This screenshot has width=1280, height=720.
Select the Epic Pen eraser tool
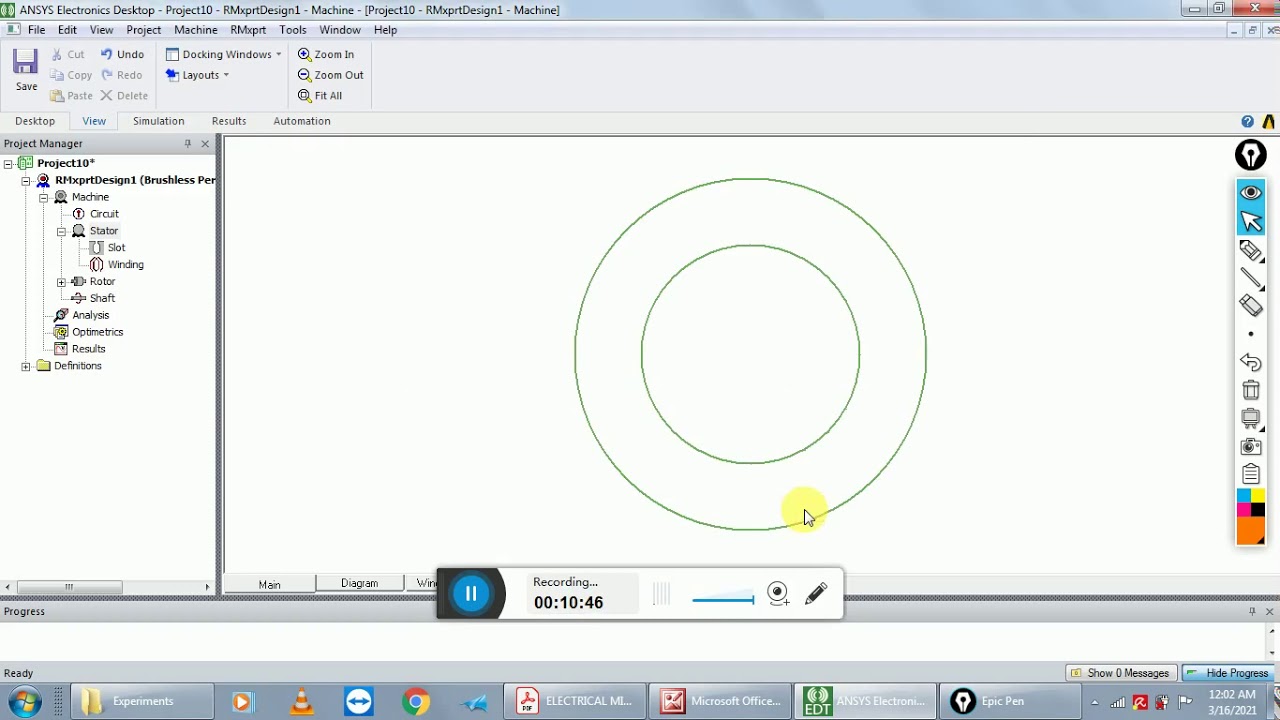point(1251,306)
